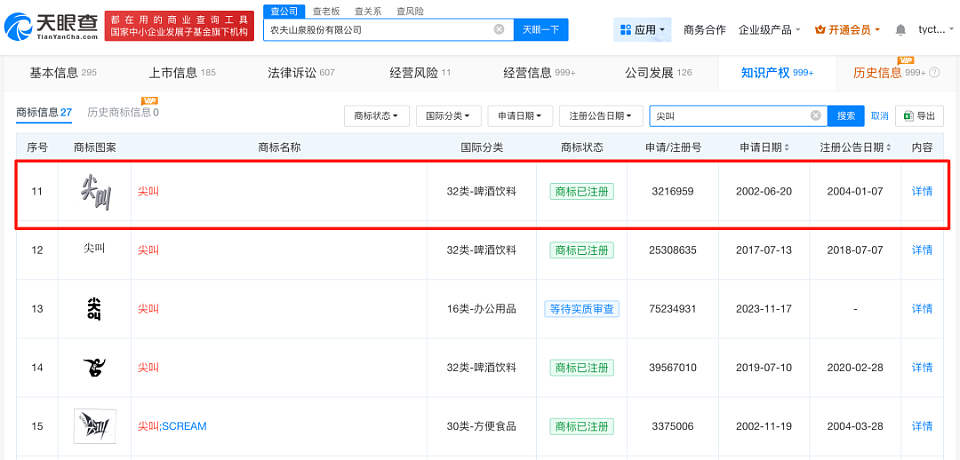The height and width of the screenshot is (460, 960).
Task: Open the 上市信息 tab
Action: tap(182, 73)
